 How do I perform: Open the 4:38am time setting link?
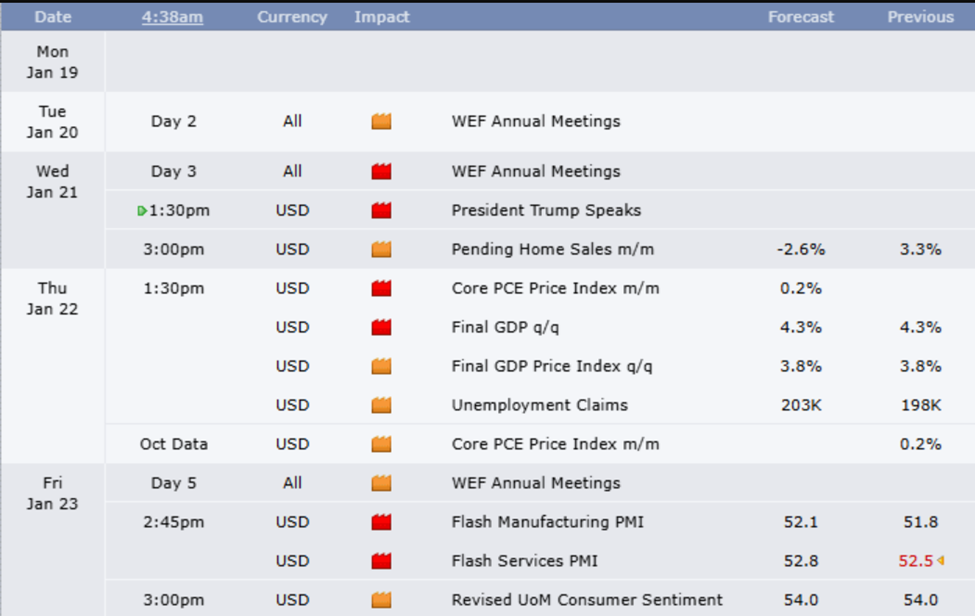(172, 17)
